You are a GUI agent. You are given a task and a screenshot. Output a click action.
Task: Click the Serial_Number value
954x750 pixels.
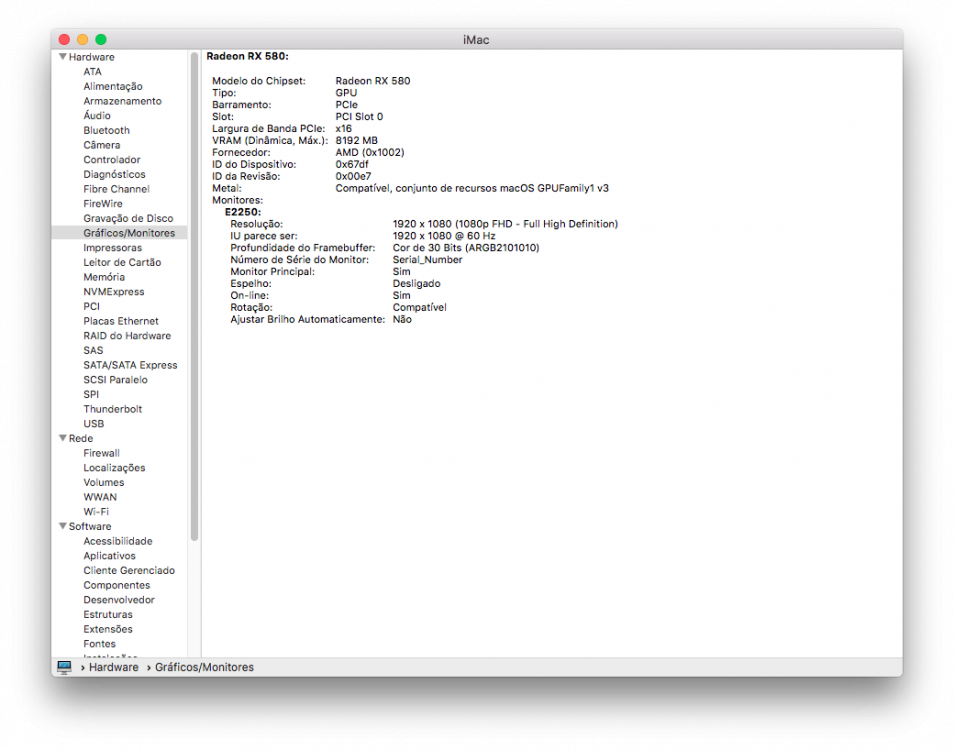point(427,260)
